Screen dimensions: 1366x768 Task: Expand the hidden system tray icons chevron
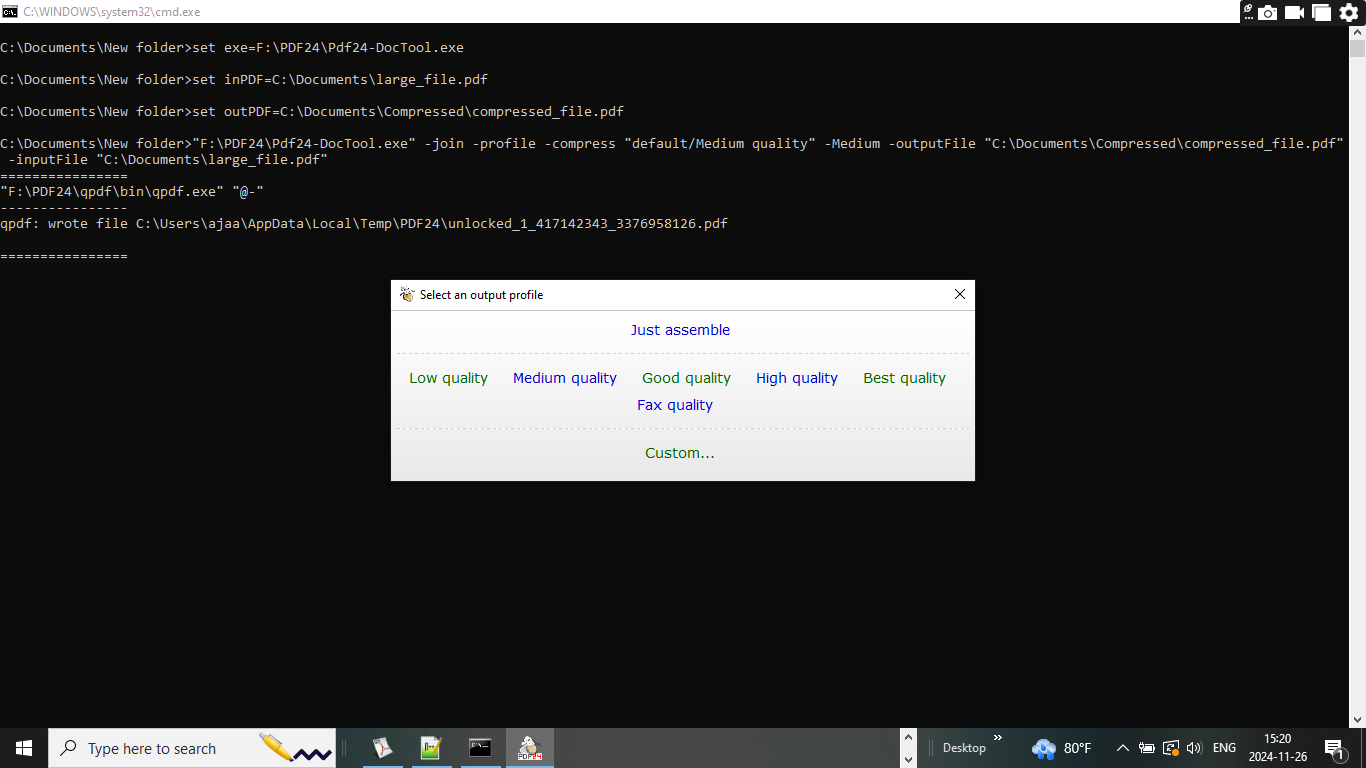point(1122,748)
